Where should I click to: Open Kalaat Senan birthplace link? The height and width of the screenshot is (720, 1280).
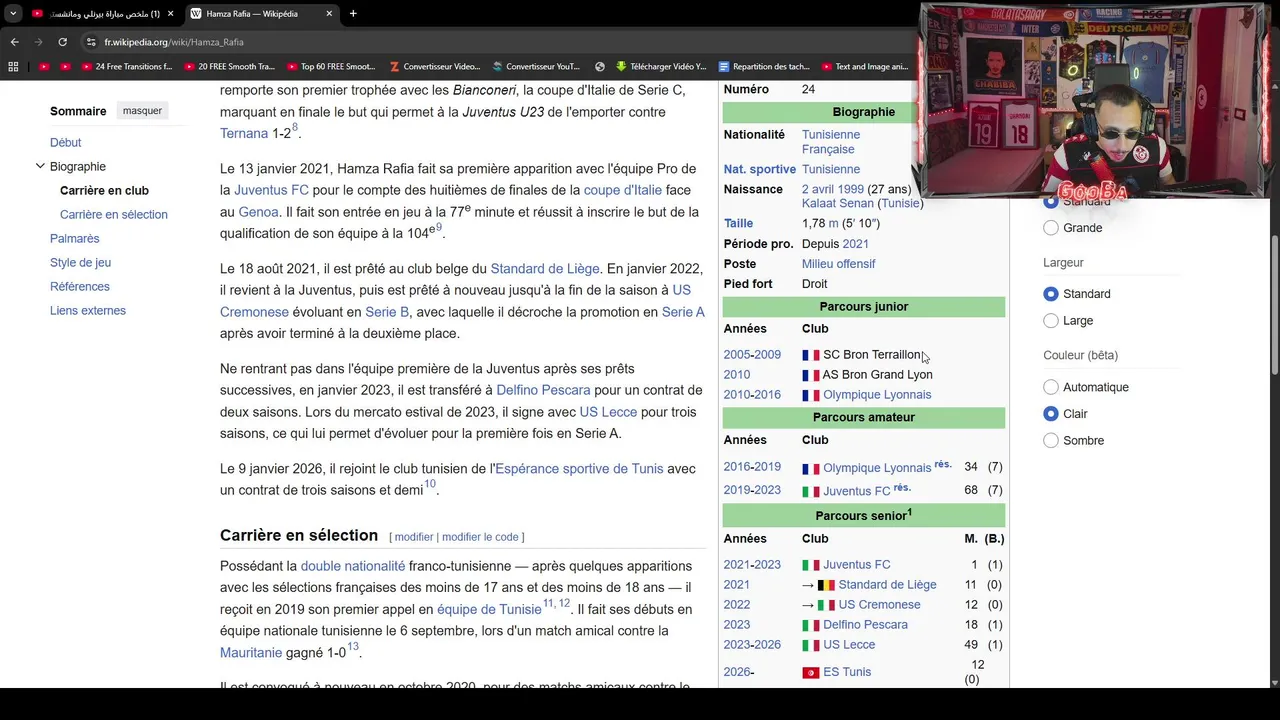pos(838,203)
